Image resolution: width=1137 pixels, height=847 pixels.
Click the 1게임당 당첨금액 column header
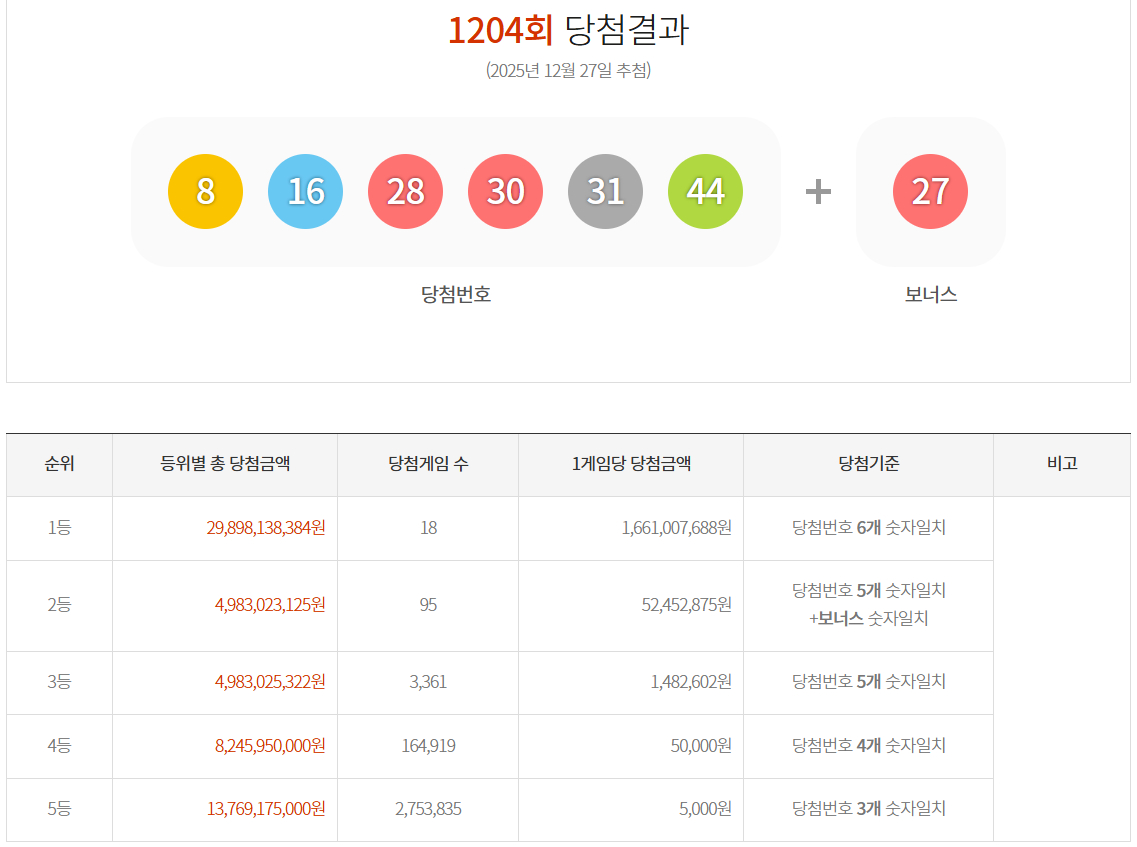coord(631,464)
